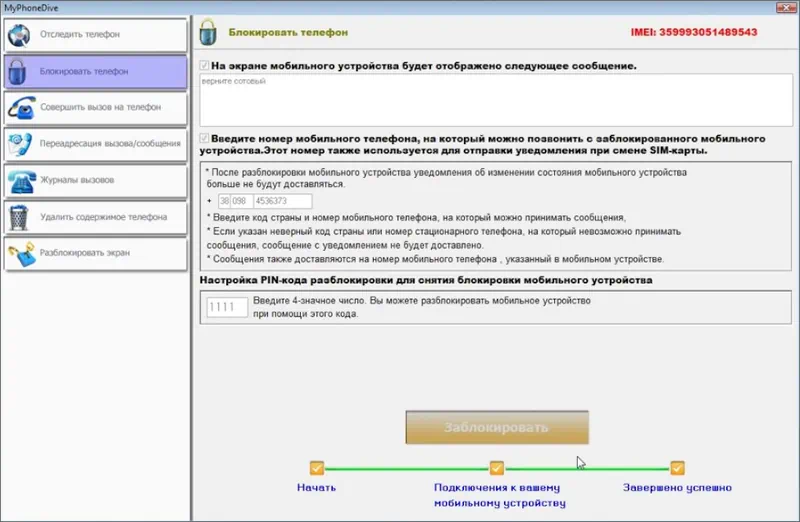
Task: Toggle the display message checkbox
Action: (x=204, y=65)
